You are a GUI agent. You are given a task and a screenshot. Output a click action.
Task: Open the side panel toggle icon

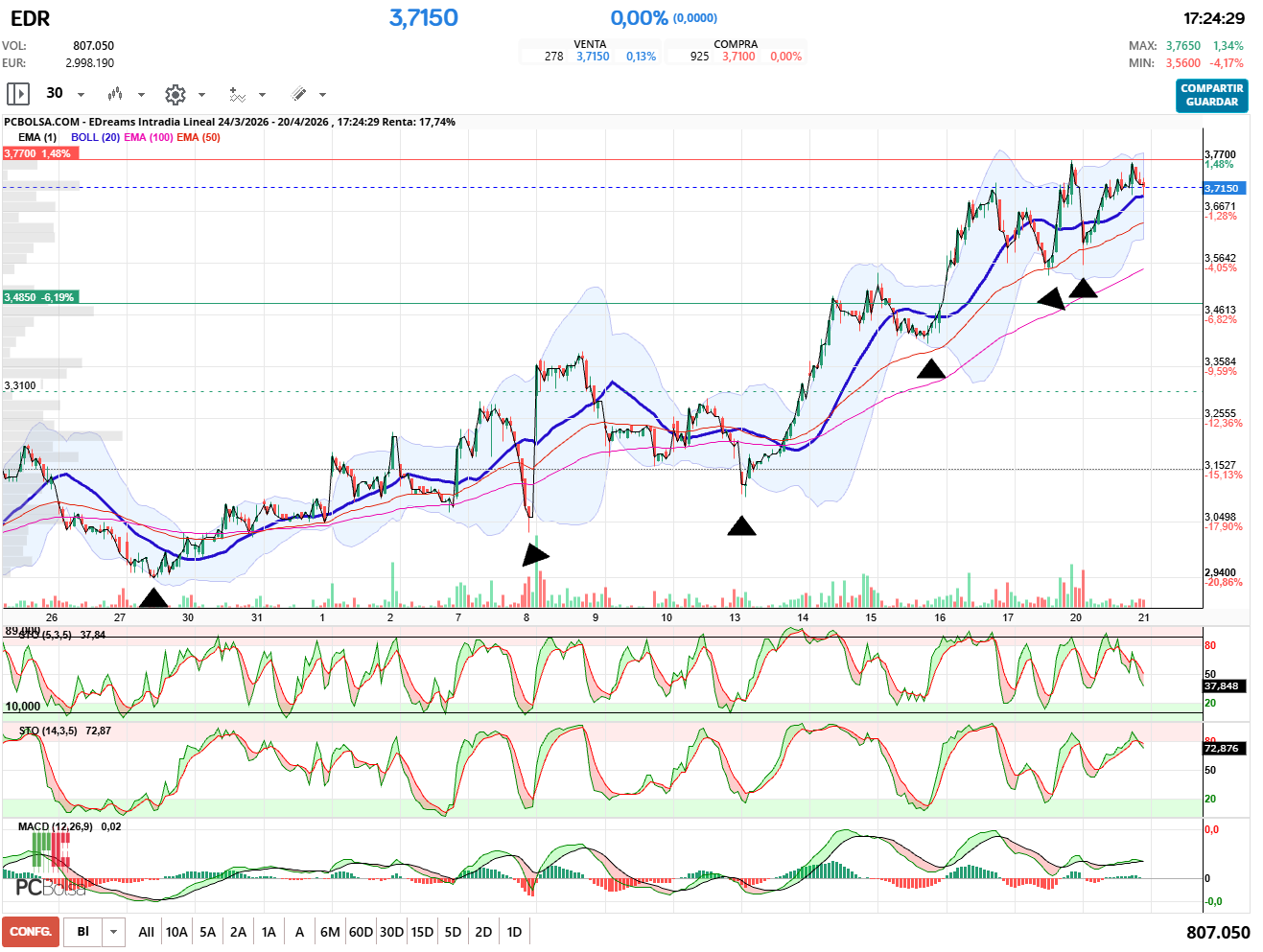[x=17, y=94]
